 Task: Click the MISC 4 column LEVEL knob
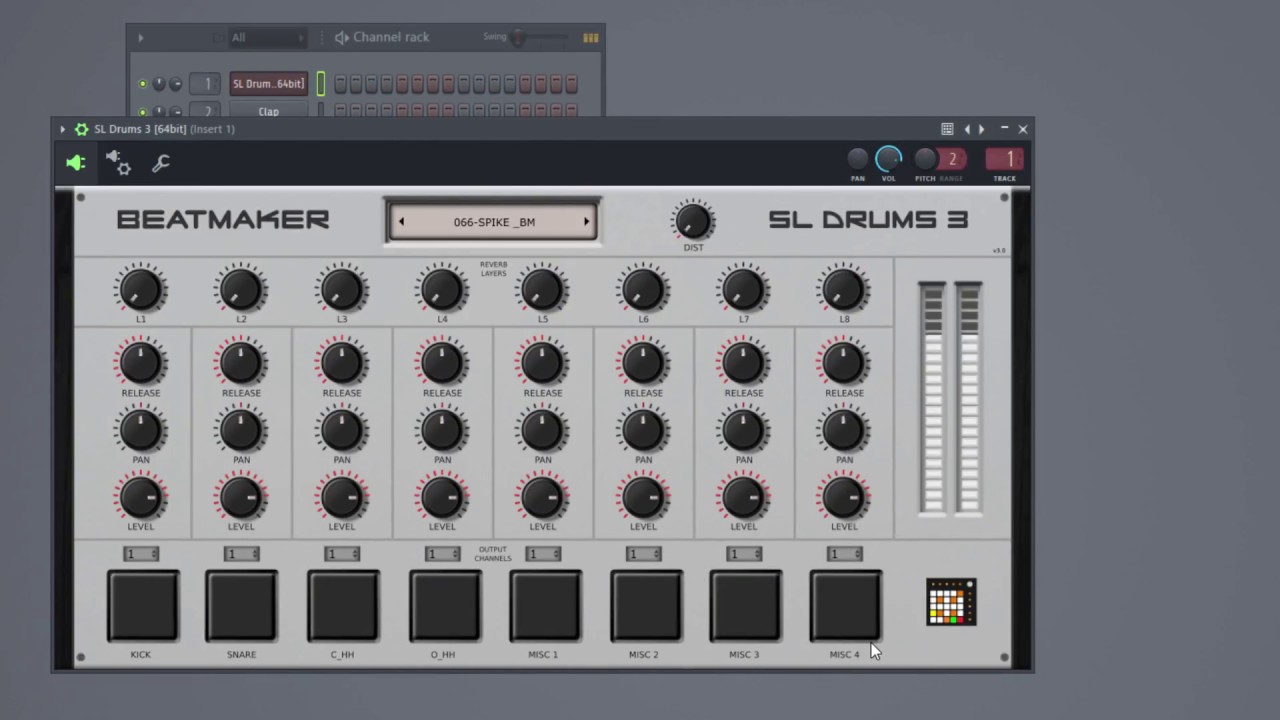(844, 497)
